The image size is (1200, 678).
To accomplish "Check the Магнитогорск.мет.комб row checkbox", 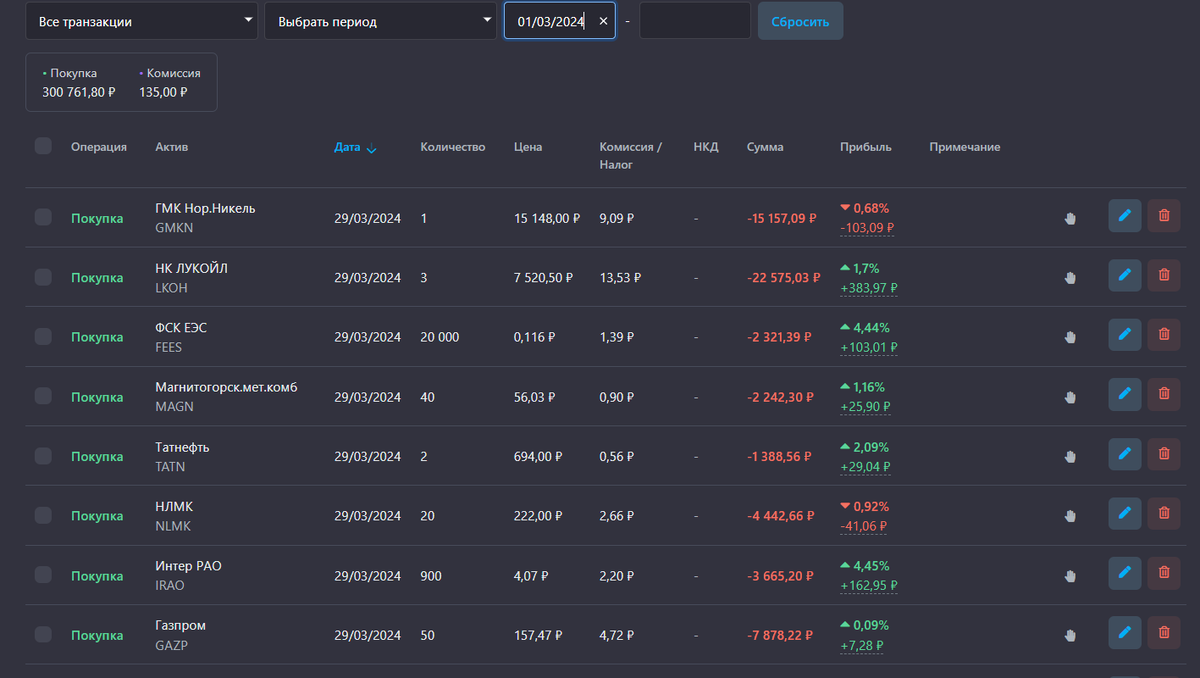I will tap(43, 396).
